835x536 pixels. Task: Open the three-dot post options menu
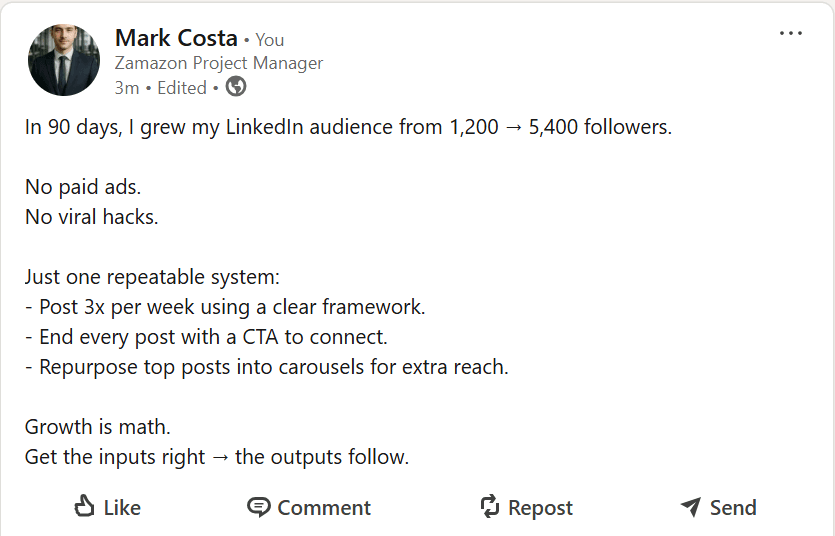coord(790,33)
